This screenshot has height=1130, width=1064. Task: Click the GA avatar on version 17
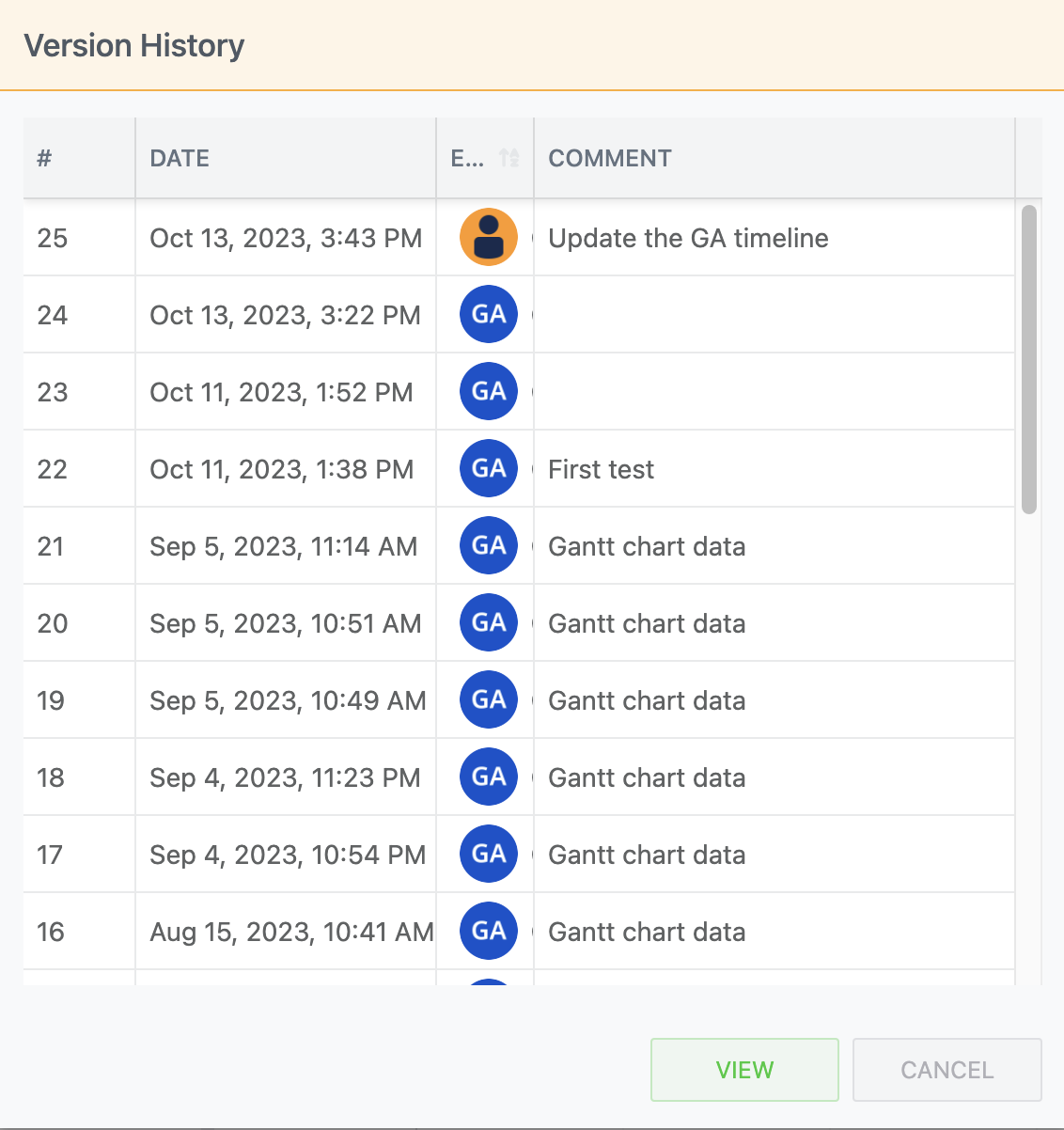[488, 854]
